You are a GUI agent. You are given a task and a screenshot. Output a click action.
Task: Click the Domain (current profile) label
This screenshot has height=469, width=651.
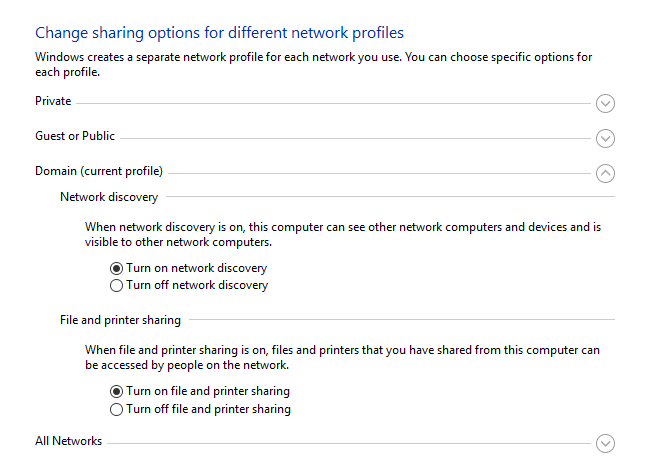click(x=99, y=171)
